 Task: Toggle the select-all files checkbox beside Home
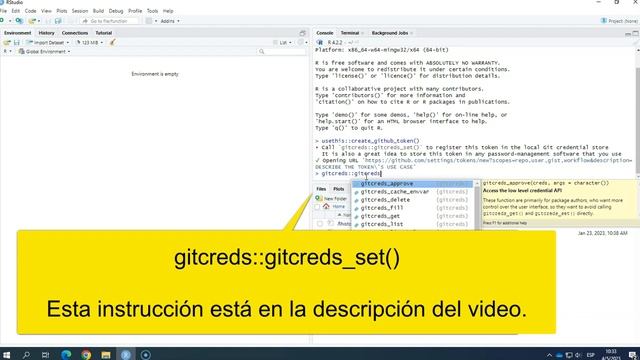coord(318,207)
